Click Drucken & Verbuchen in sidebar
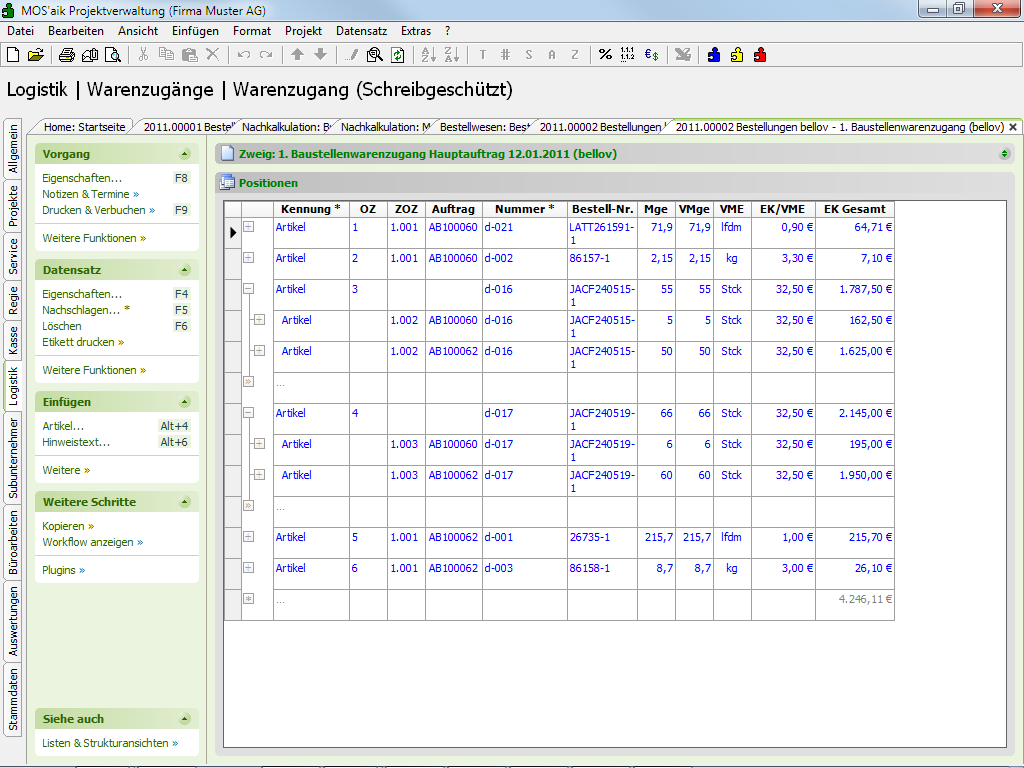The height and width of the screenshot is (768, 1024). [98, 210]
